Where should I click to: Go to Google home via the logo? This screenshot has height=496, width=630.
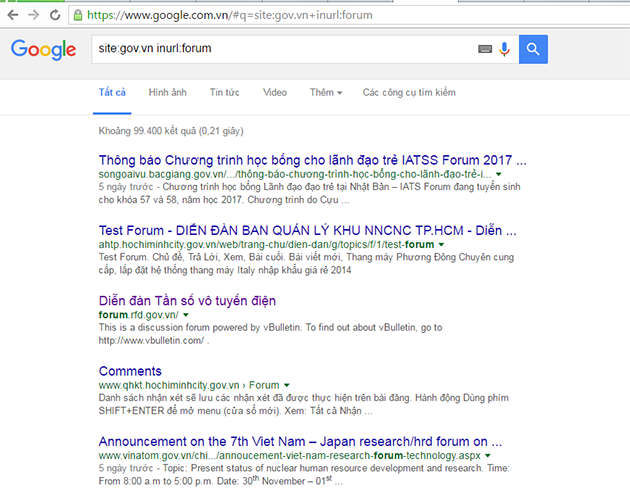43,49
